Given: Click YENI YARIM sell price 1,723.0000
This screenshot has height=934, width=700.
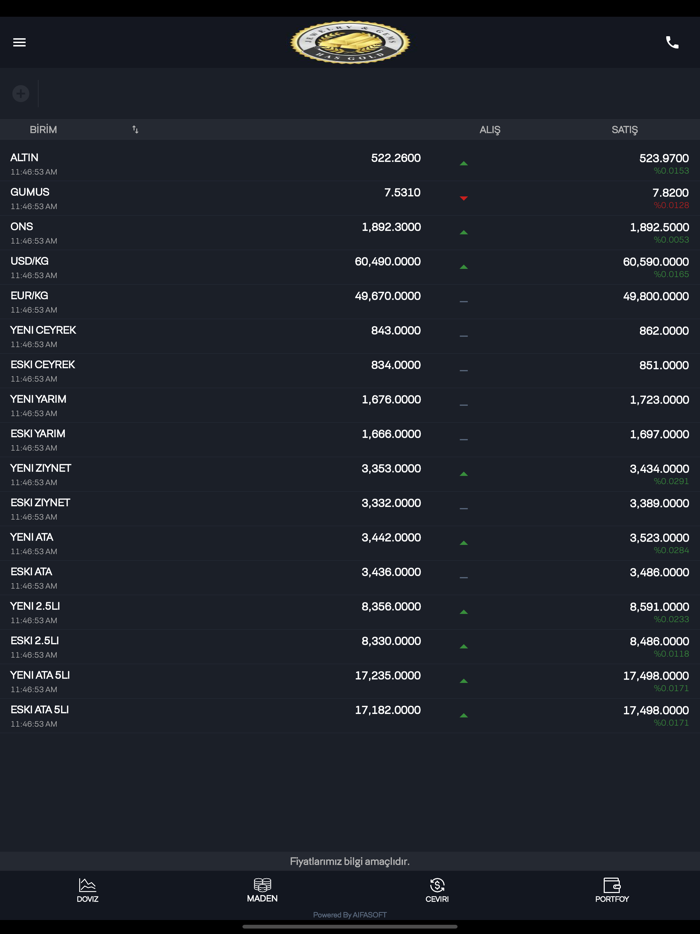Looking at the screenshot, I should click(659, 400).
